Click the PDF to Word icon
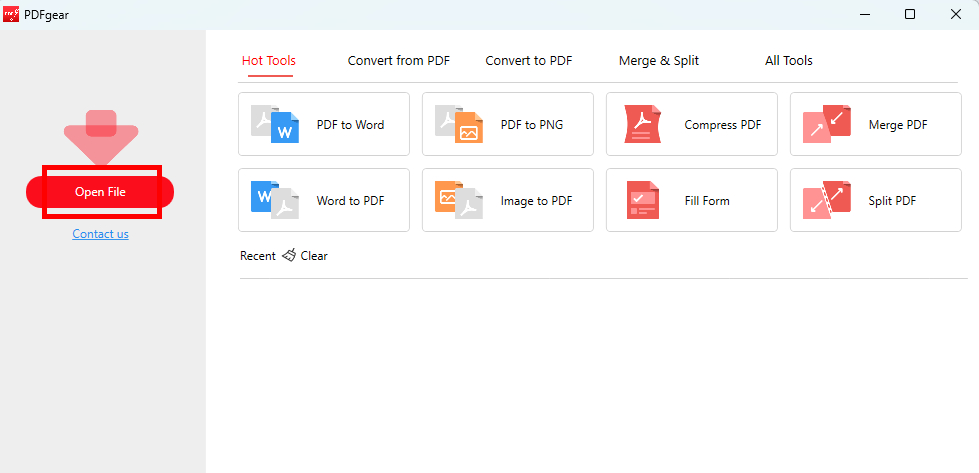979x473 pixels. [x=275, y=124]
